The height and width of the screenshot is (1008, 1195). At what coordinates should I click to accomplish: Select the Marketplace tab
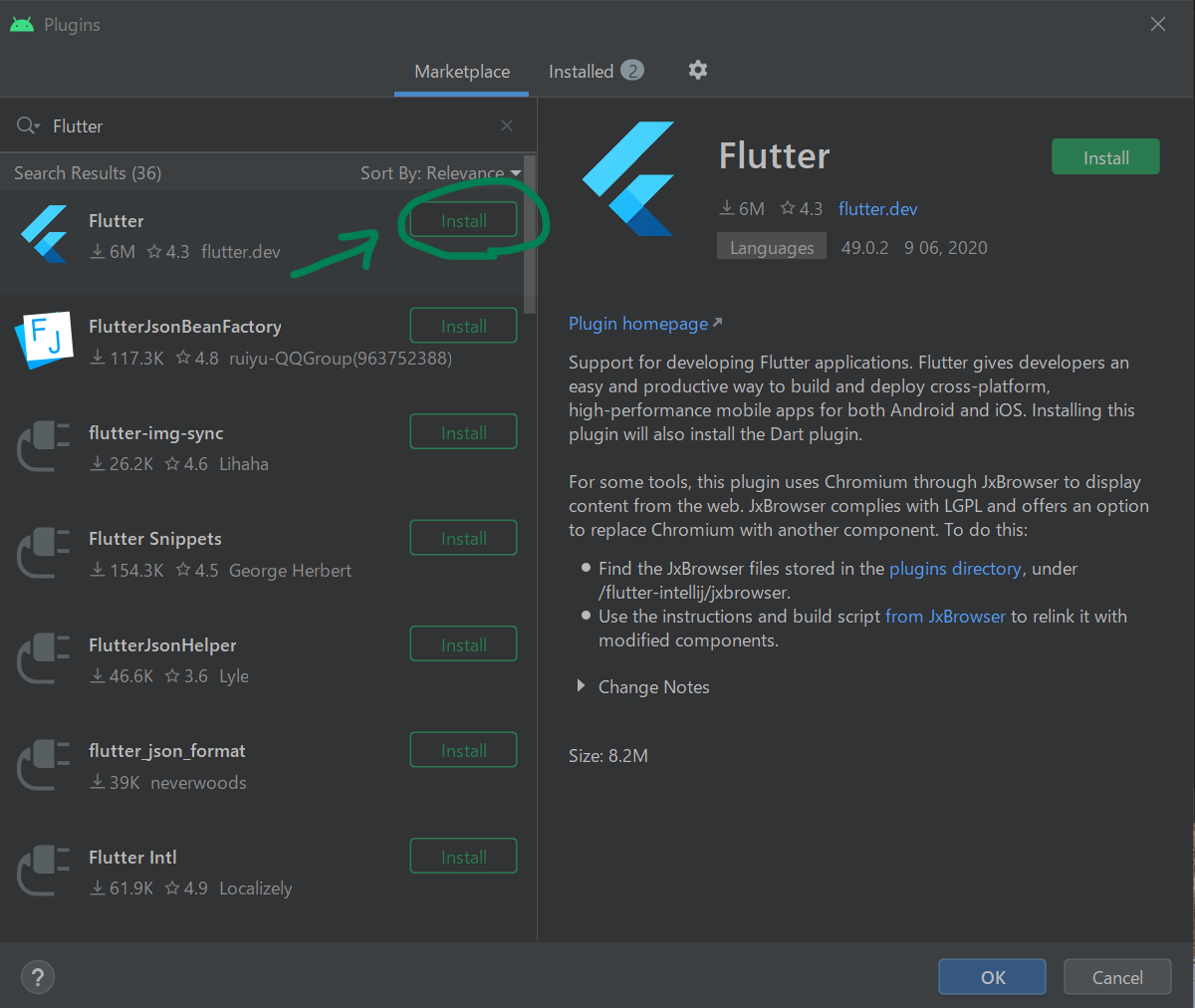pos(461,71)
